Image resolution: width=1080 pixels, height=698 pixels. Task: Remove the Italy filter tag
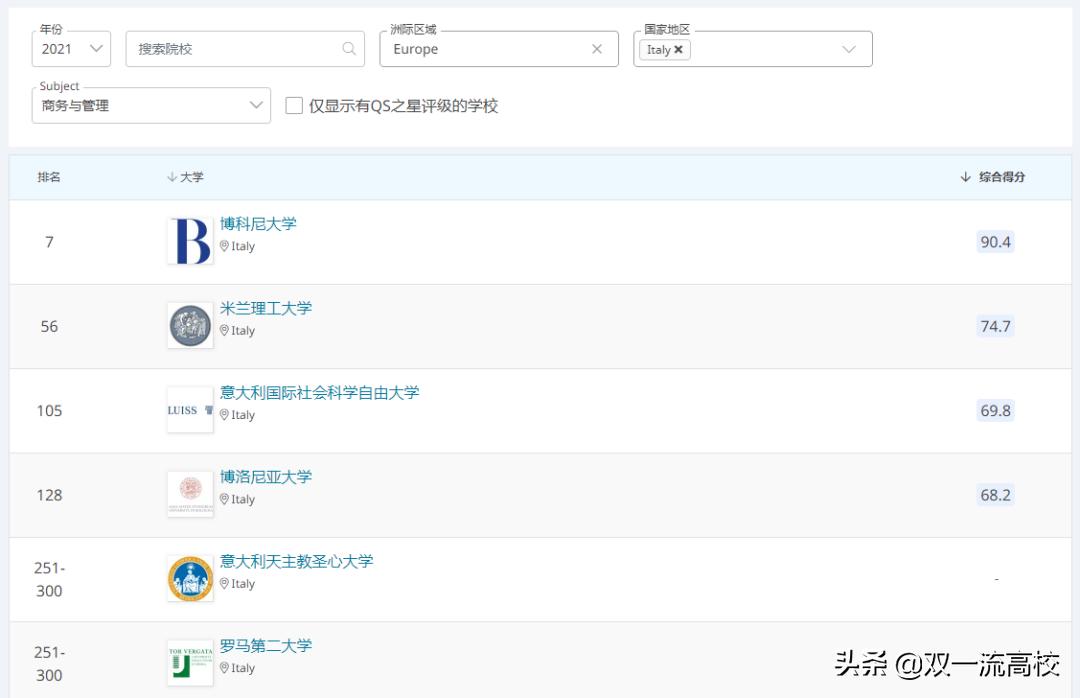tap(677, 49)
